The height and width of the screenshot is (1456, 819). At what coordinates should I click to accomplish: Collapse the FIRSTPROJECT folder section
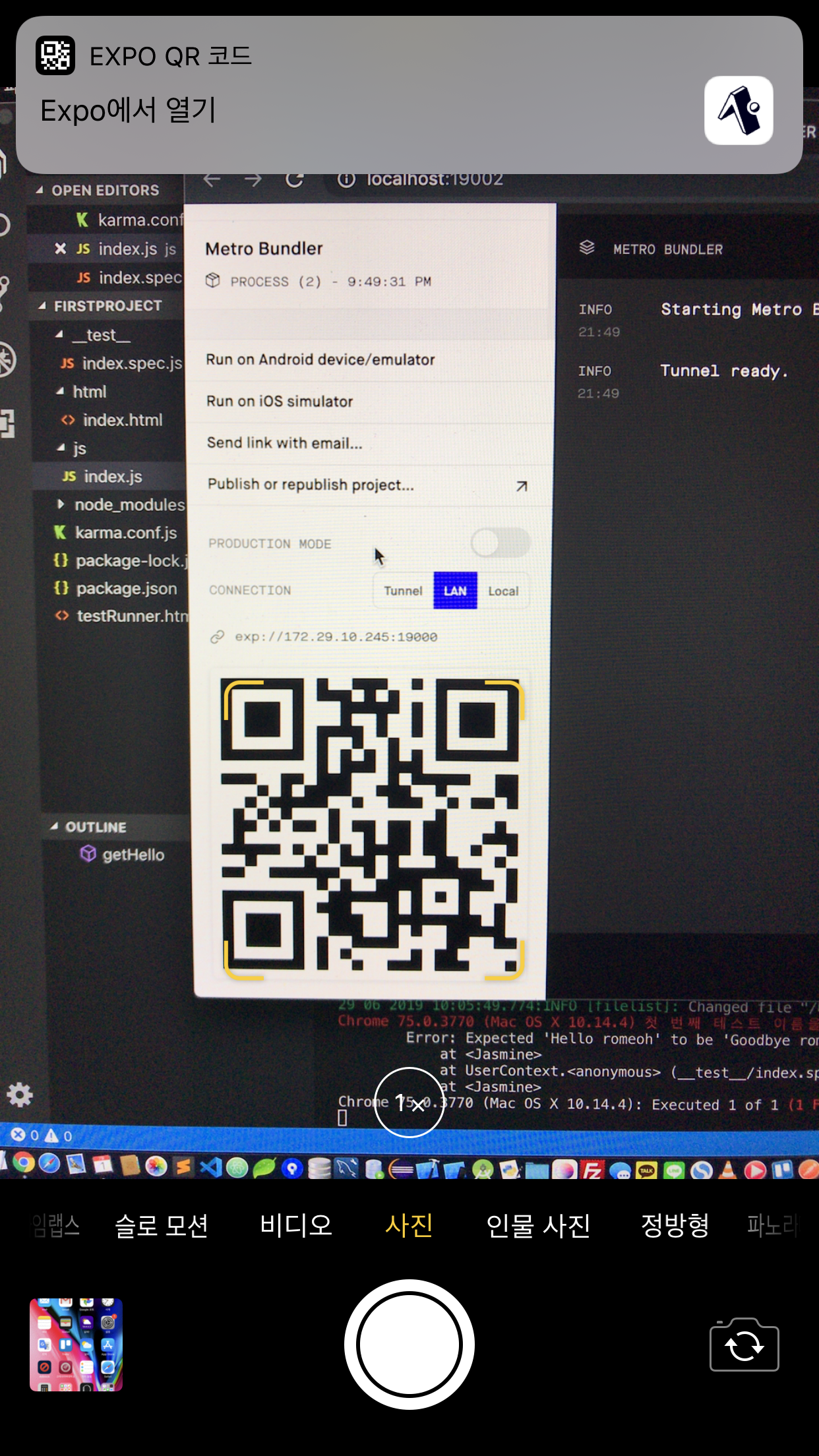pos(43,306)
